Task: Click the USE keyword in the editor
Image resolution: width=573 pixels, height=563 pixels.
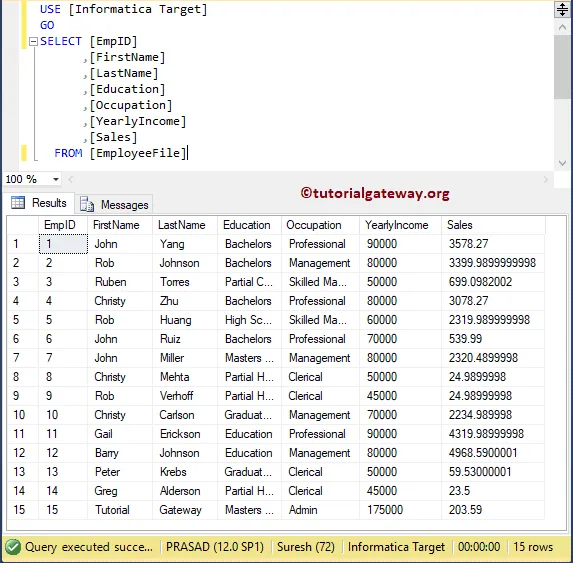Action: [50, 9]
